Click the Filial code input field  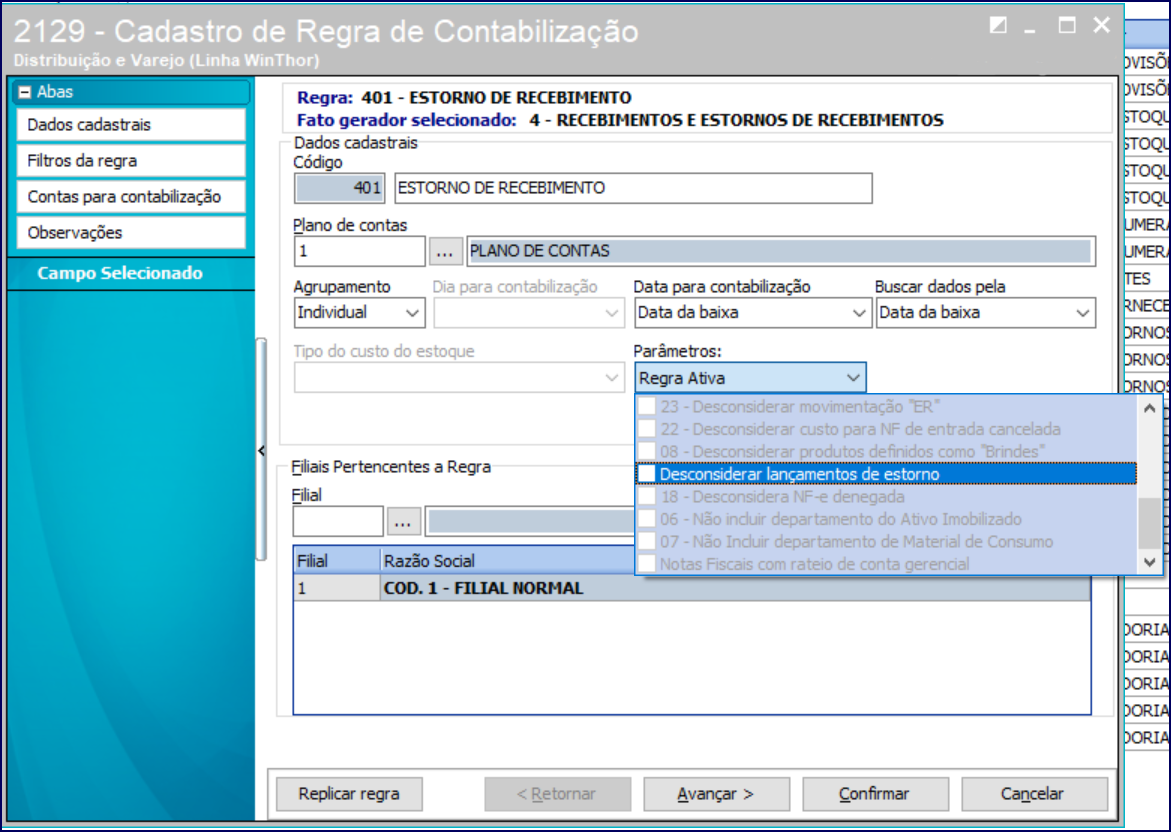pos(338,522)
